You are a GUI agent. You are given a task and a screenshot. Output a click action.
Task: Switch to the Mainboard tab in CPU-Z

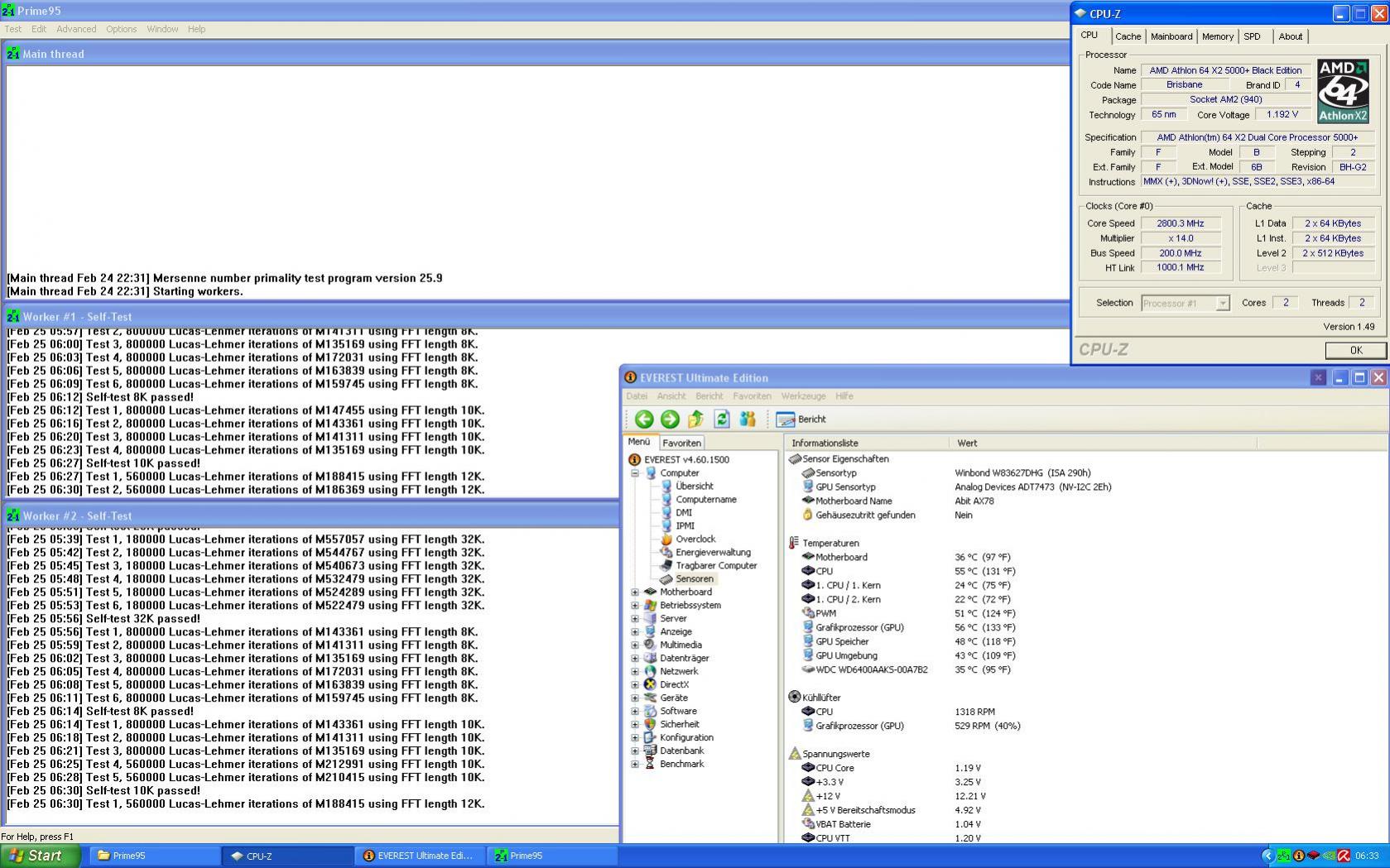click(1171, 36)
